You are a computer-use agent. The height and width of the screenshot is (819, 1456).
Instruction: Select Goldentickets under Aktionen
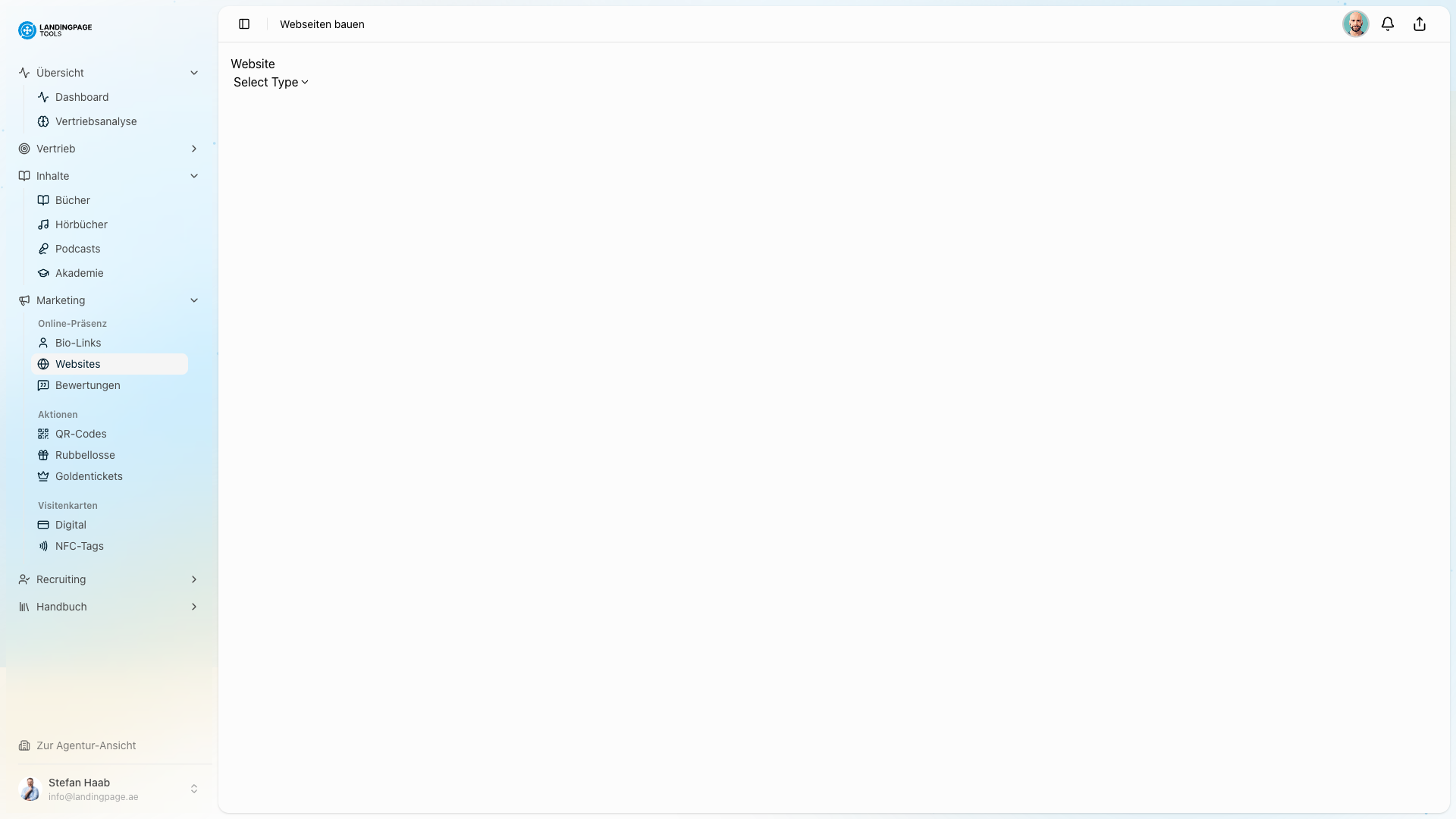click(x=89, y=476)
